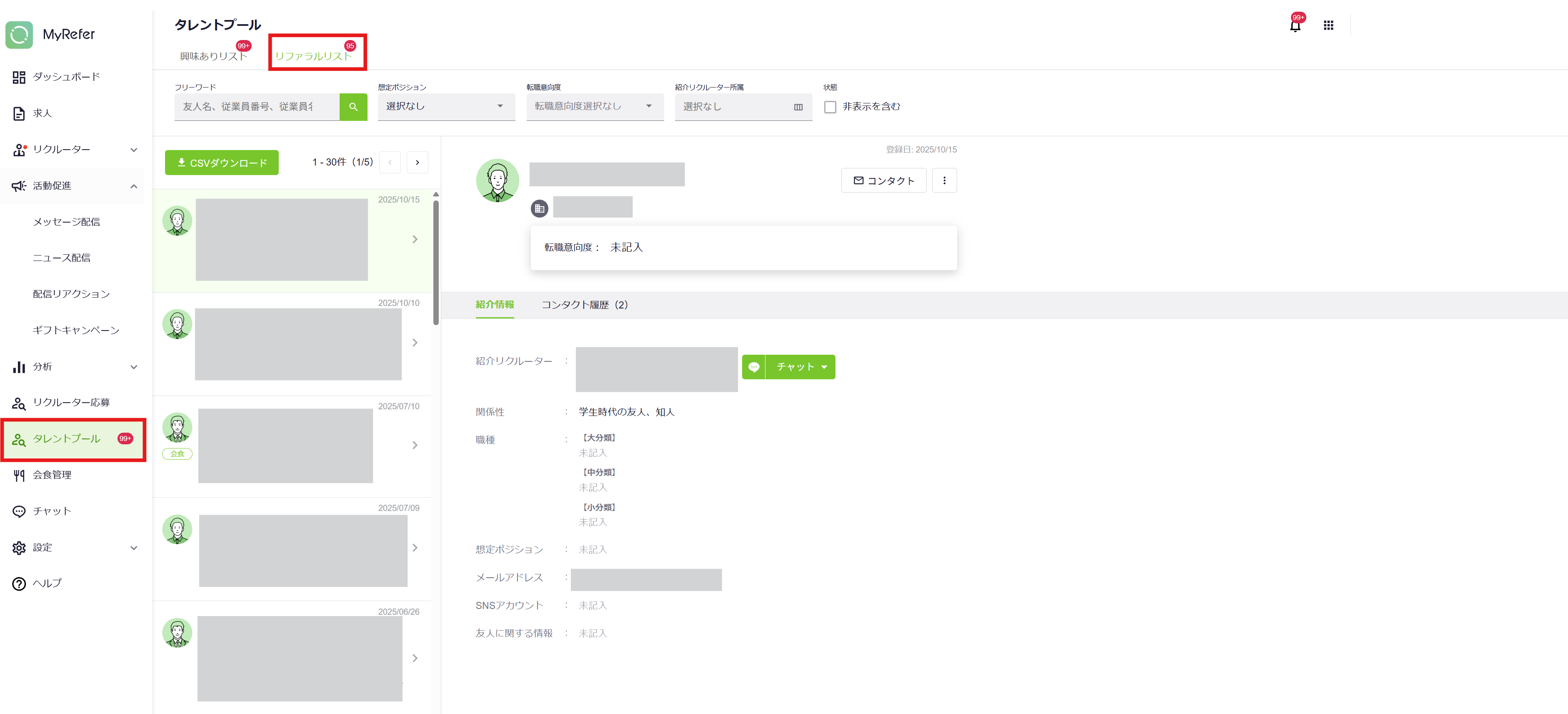Click the green search magnifier button
This screenshot has width=1568, height=714.
(x=353, y=107)
